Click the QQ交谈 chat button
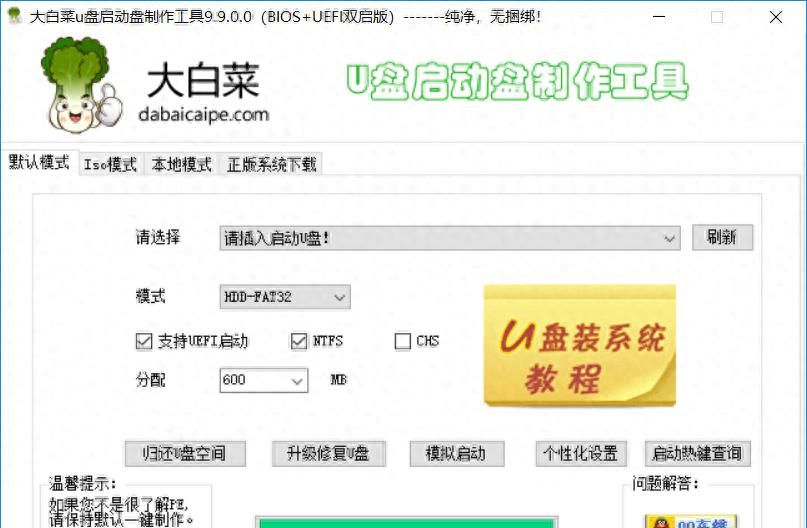Screen dimensions: 807x528 tap(691, 521)
